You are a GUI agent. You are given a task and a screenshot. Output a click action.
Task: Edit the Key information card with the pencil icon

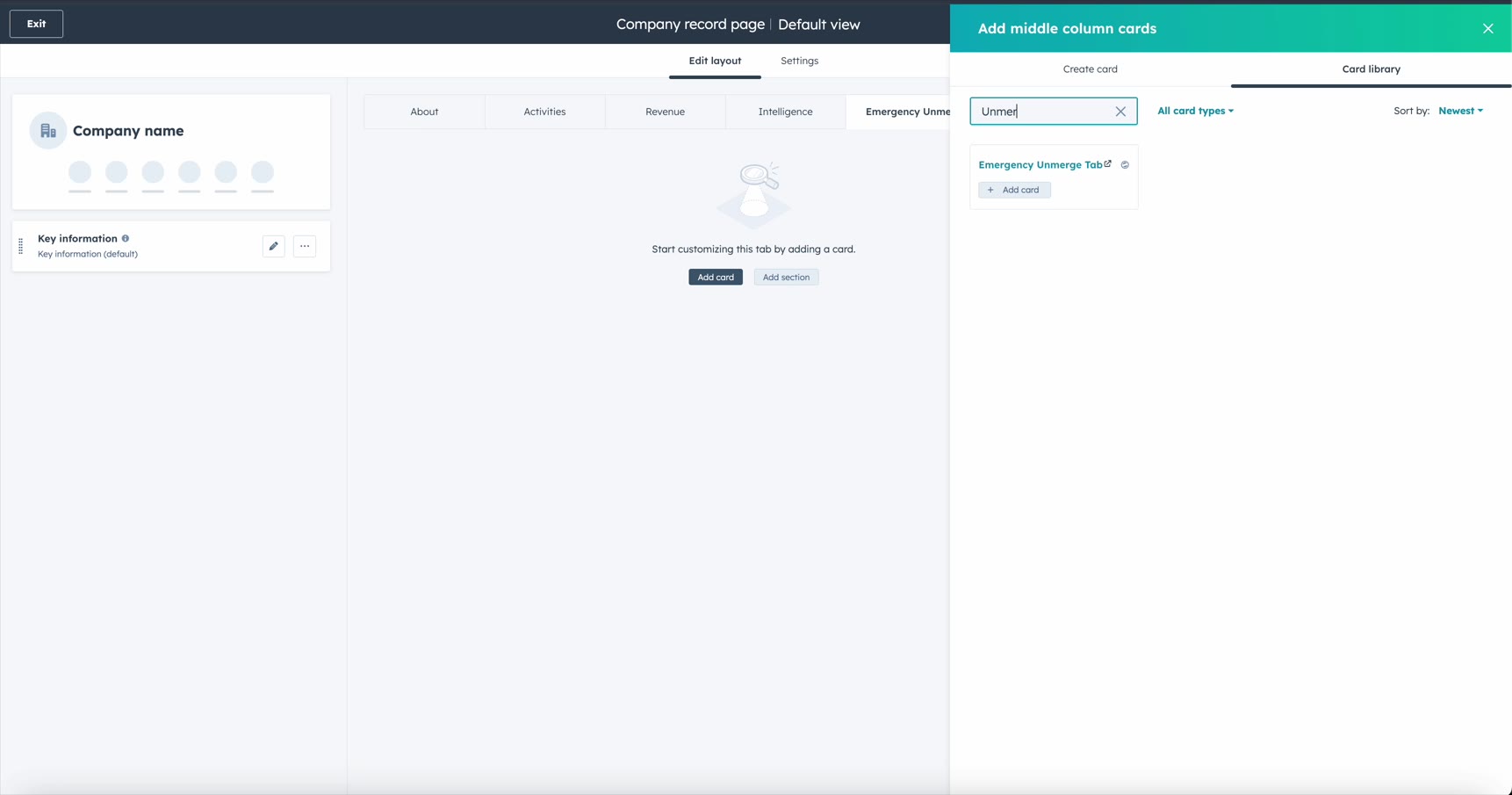pyautogui.click(x=273, y=246)
